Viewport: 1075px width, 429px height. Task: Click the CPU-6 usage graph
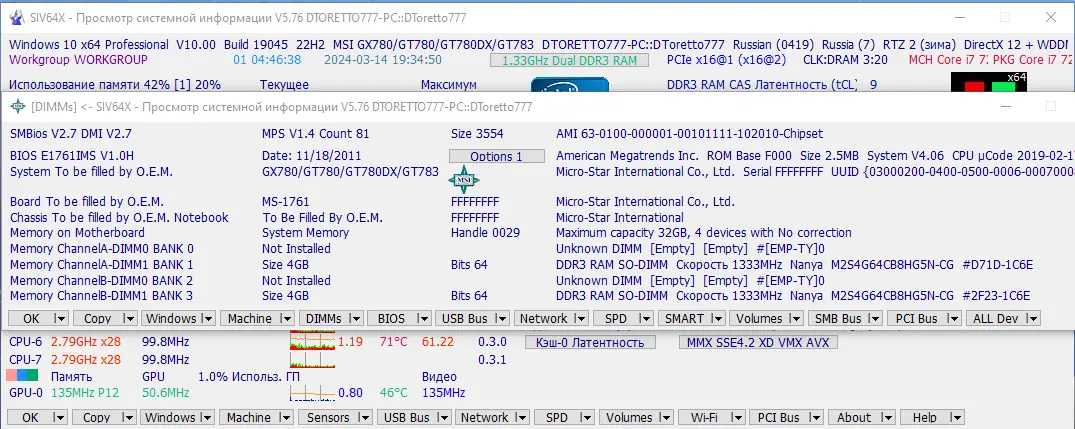click(x=313, y=341)
